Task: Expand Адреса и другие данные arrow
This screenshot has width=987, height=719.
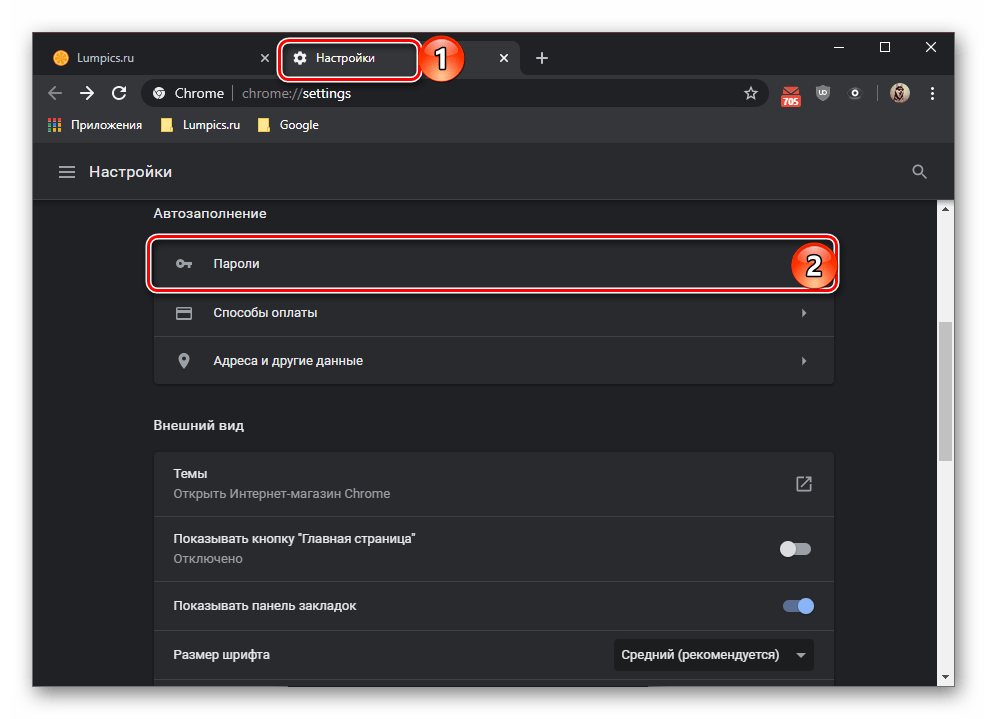Action: click(x=804, y=361)
